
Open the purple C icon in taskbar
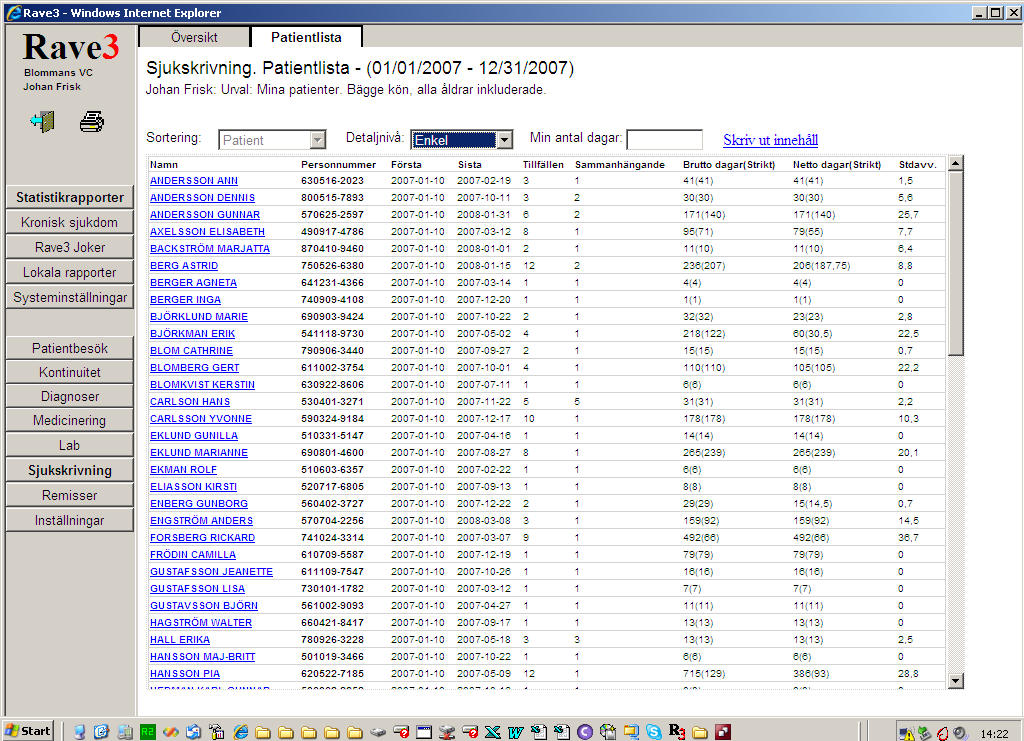point(584,732)
